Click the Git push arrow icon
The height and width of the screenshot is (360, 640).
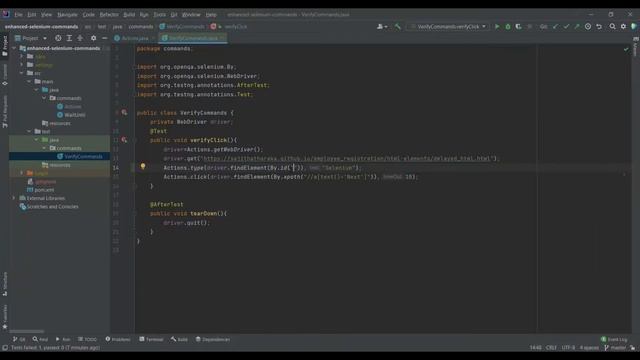[x=577, y=27]
